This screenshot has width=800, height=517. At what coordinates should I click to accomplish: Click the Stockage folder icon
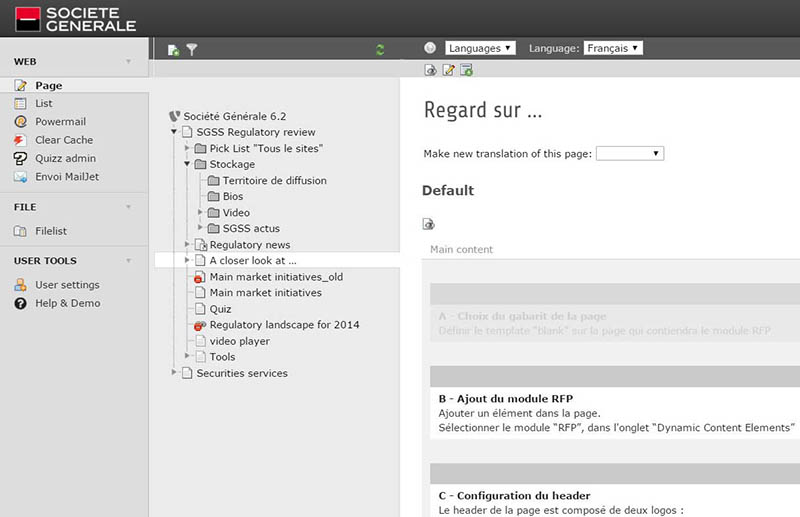[201, 164]
